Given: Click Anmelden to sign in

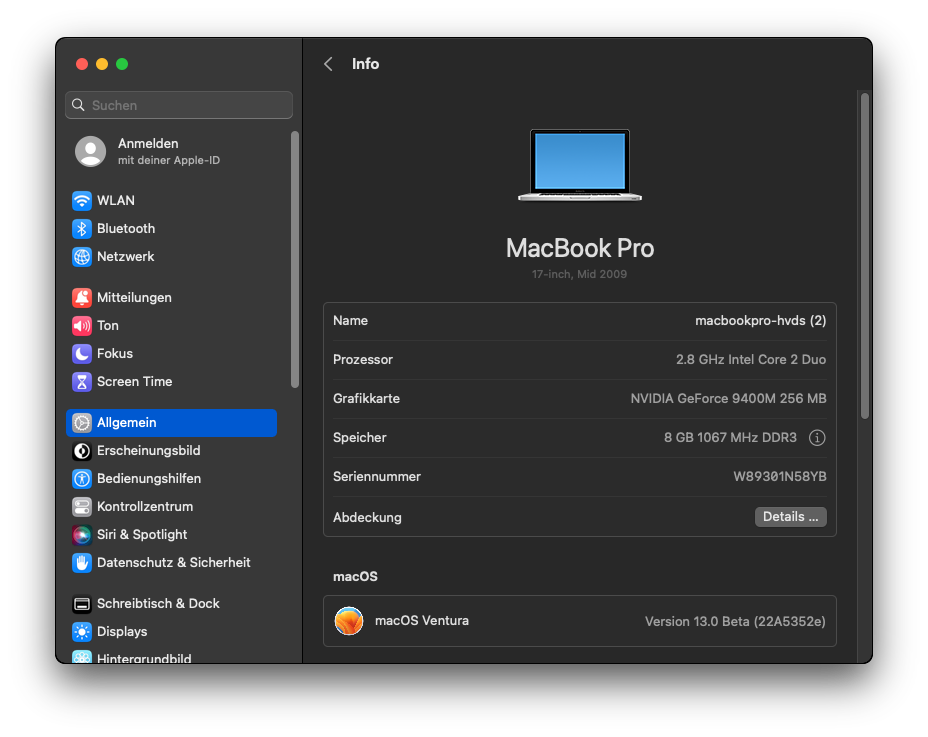Looking at the screenshot, I should (x=148, y=143).
